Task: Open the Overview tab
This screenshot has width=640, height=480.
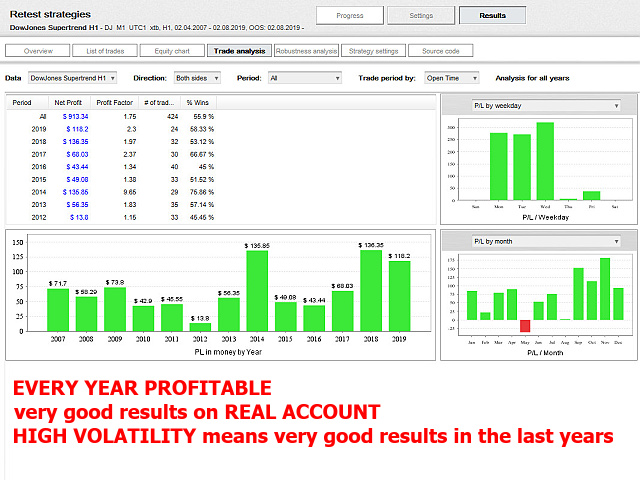Action: pos(38,51)
